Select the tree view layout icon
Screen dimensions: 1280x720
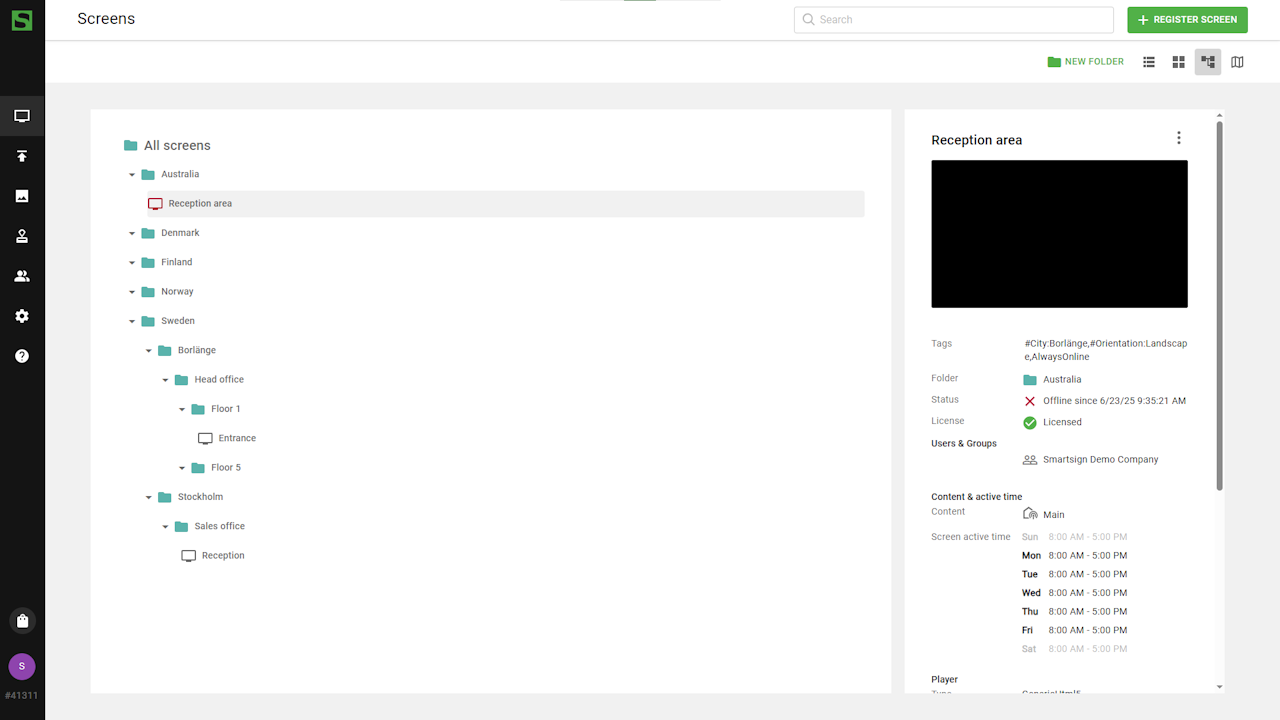(x=1208, y=62)
